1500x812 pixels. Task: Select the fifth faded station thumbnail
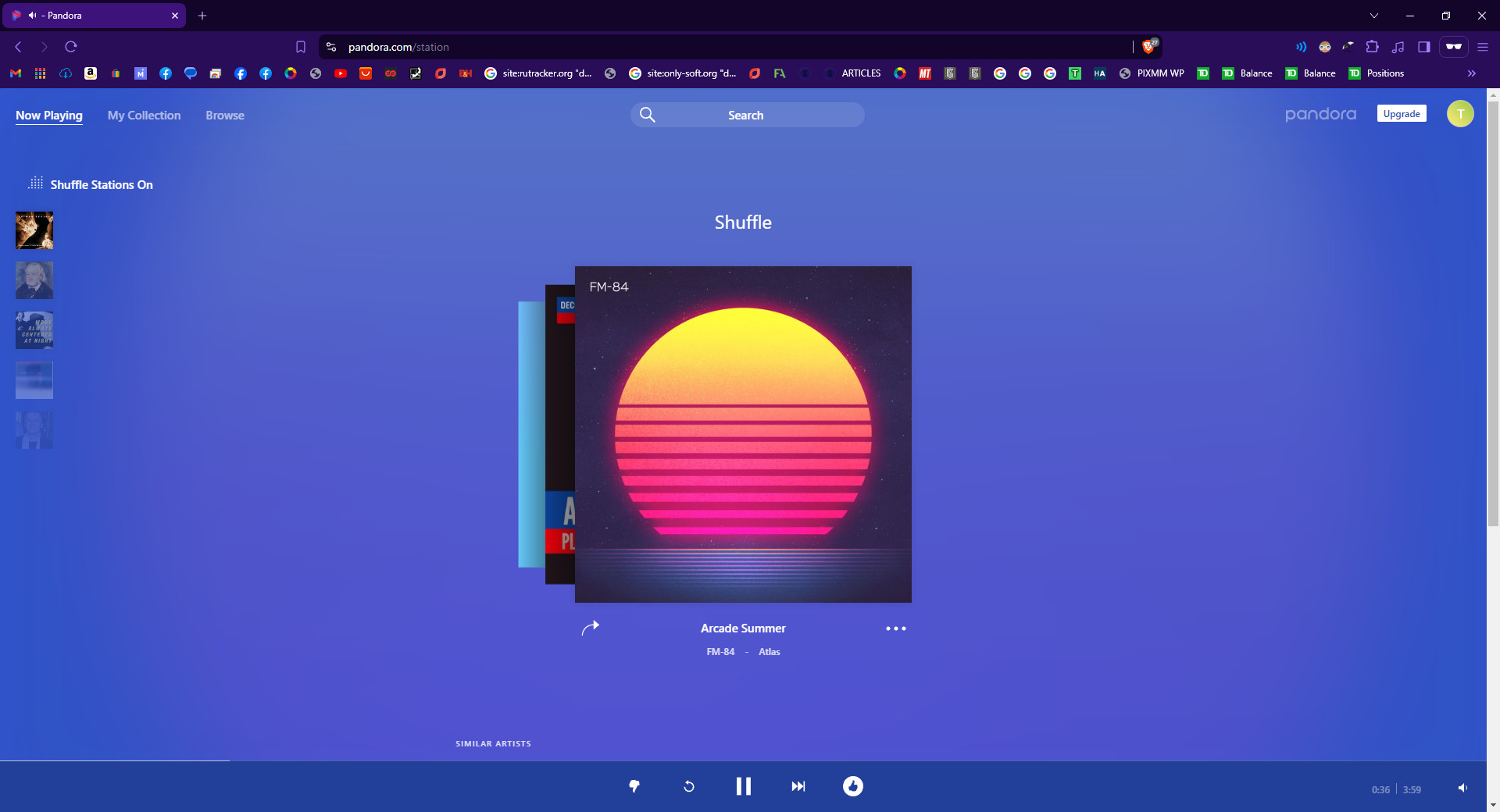pos(34,430)
